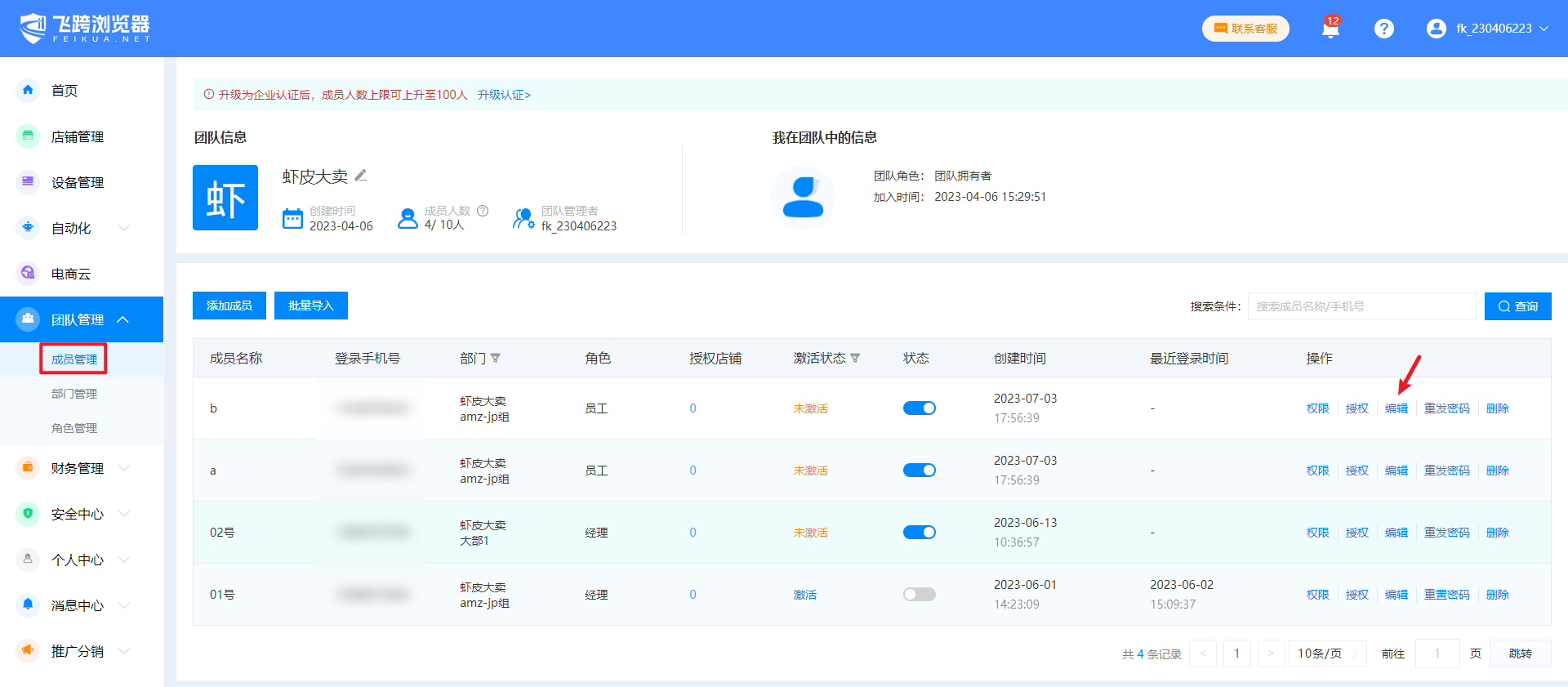Viewport: 1568px width, 687px height.
Task: Open 部门管理 in the sidebar
Action: pos(74,394)
